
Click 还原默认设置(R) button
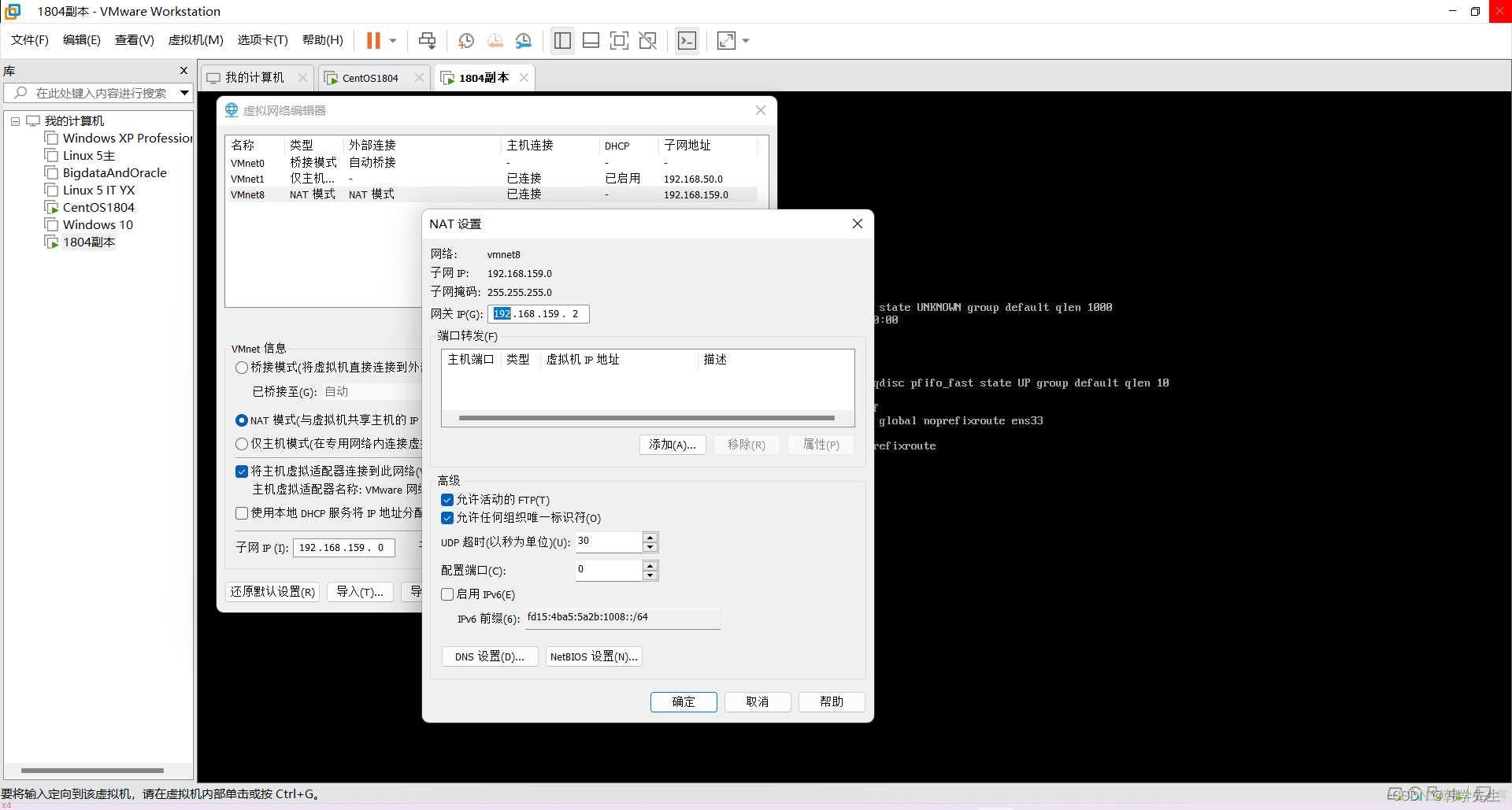[272, 592]
